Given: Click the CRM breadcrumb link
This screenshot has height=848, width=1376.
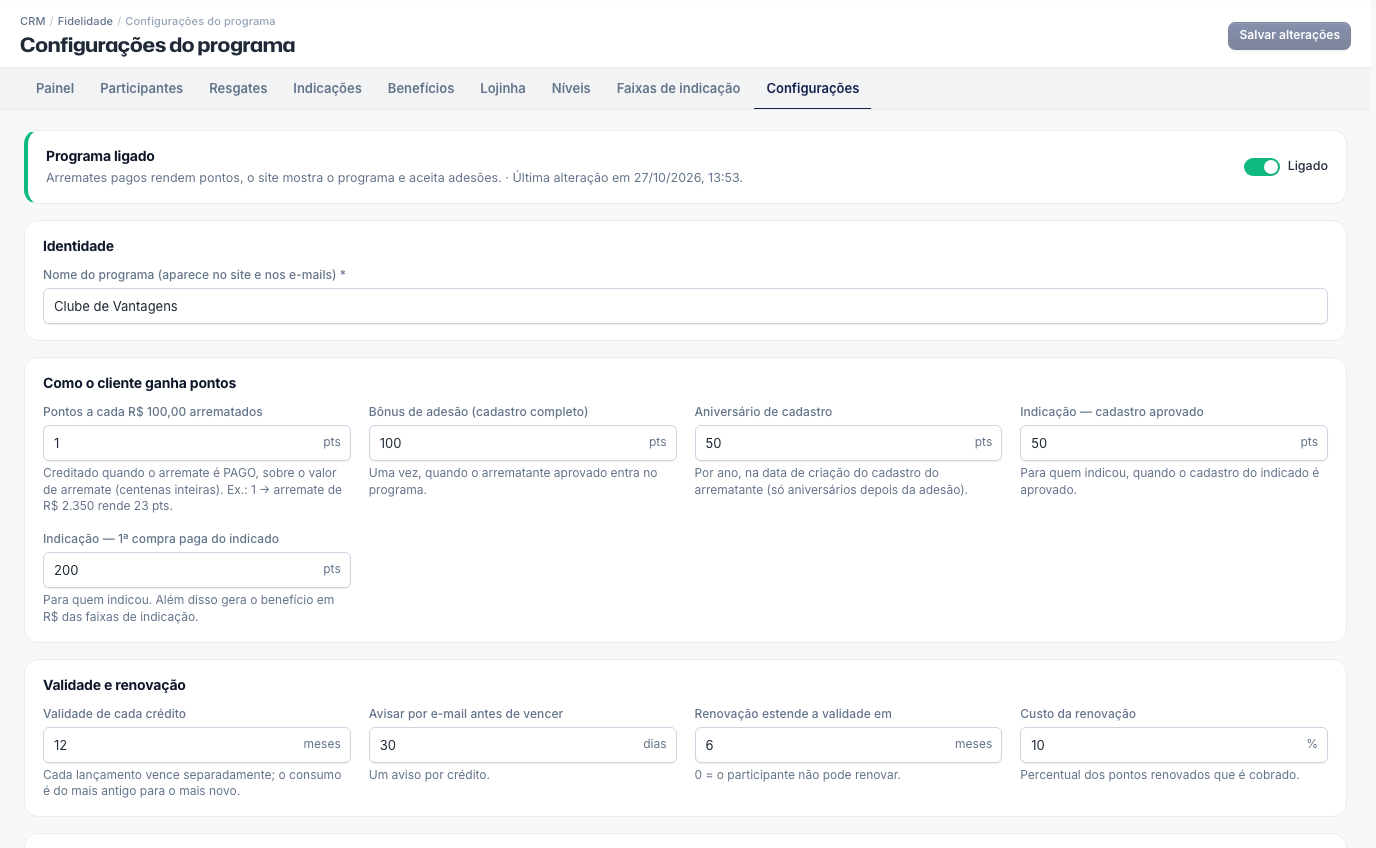Looking at the screenshot, I should coord(32,21).
